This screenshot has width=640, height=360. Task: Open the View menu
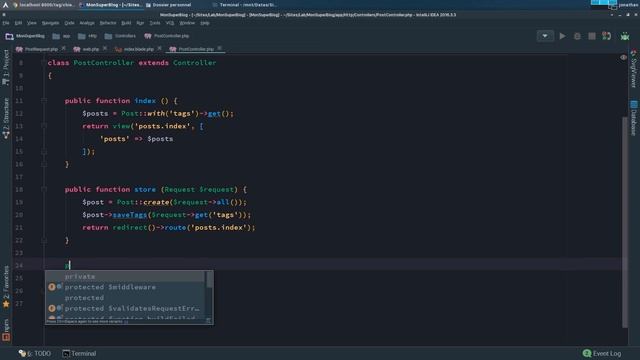coord(32,23)
